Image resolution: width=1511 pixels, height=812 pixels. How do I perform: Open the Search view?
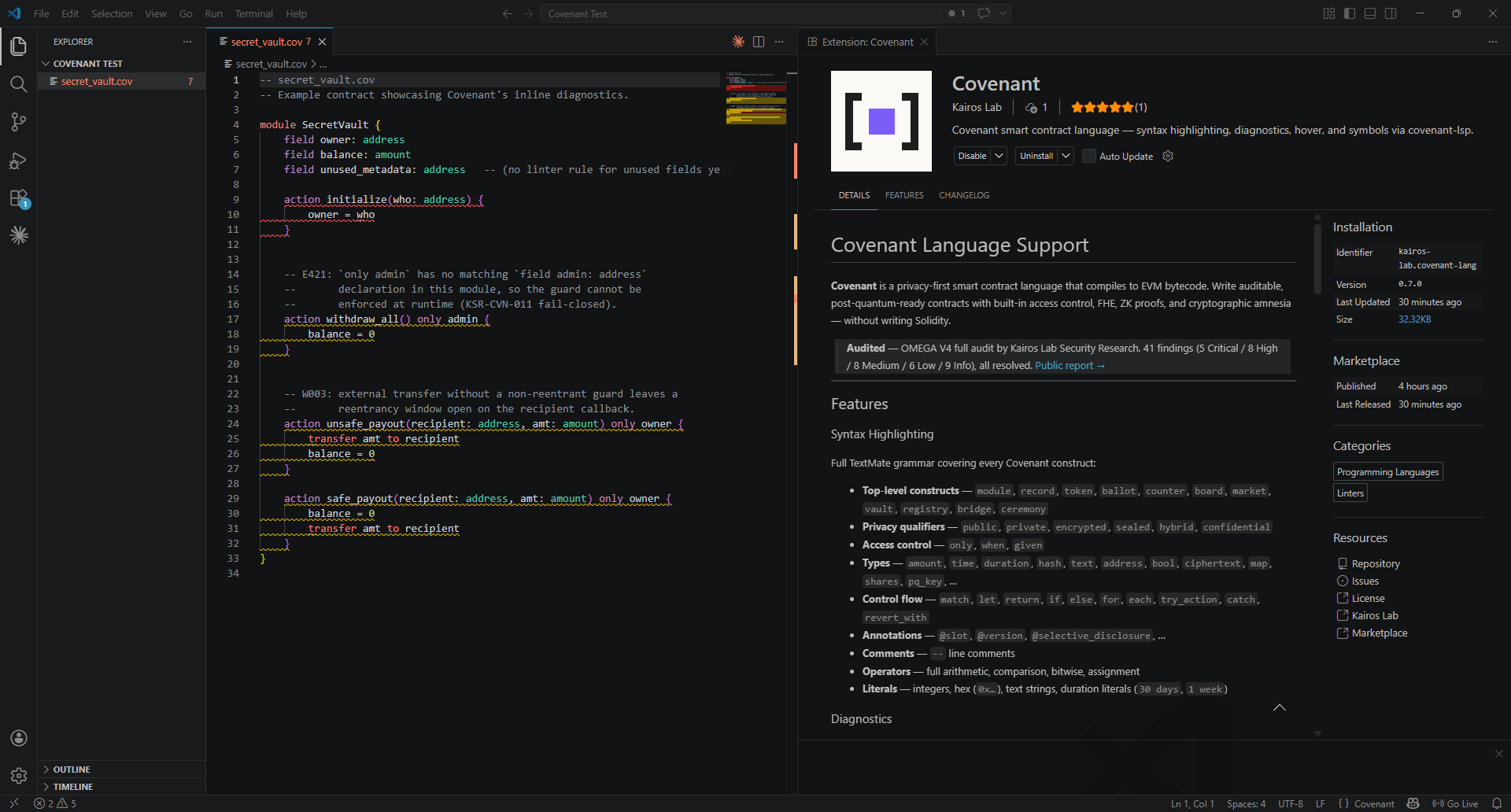[19, 84]
